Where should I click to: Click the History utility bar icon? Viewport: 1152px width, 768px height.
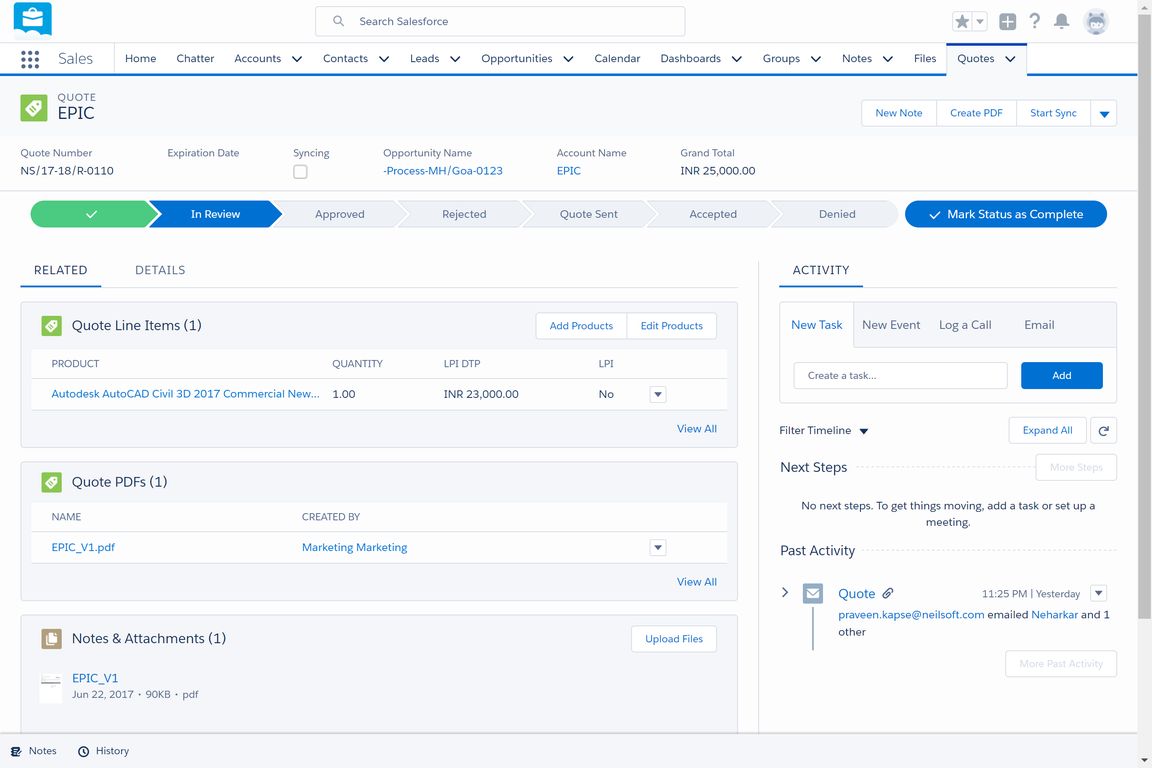point(84,751)
